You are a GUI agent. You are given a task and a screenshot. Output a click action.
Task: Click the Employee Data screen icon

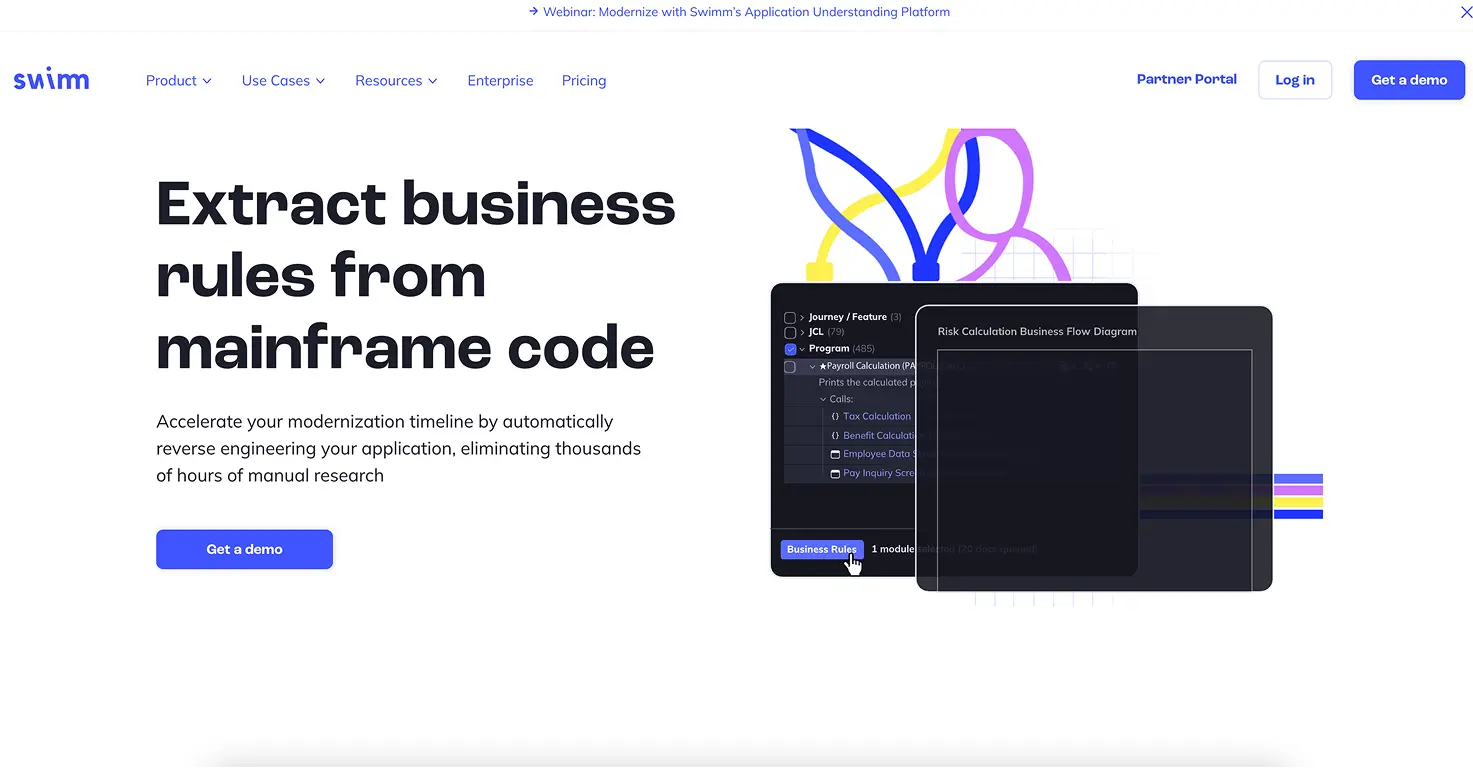(835, 454)
